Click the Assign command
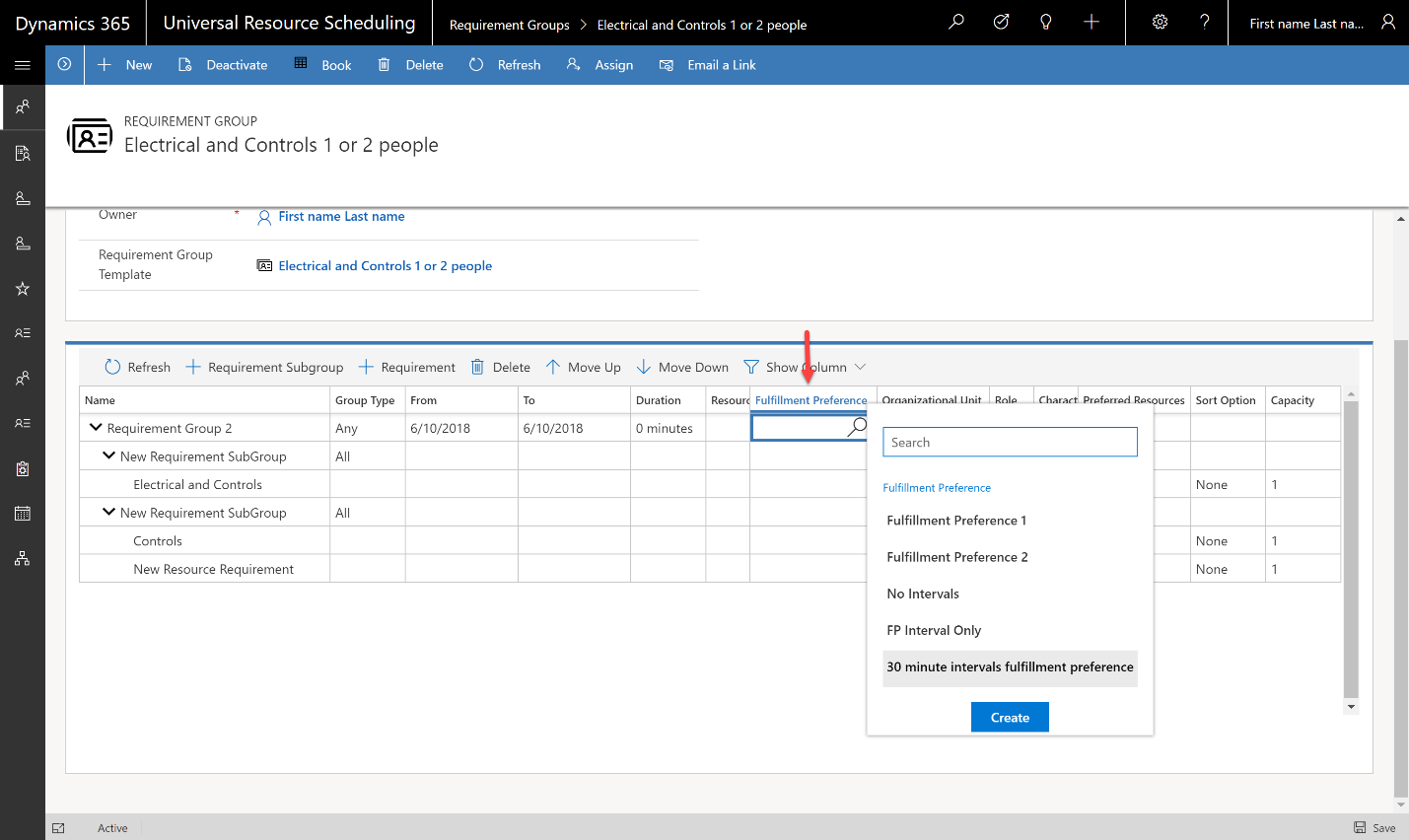The height and width of the screenshot is (840, 1409). [599, 65]
